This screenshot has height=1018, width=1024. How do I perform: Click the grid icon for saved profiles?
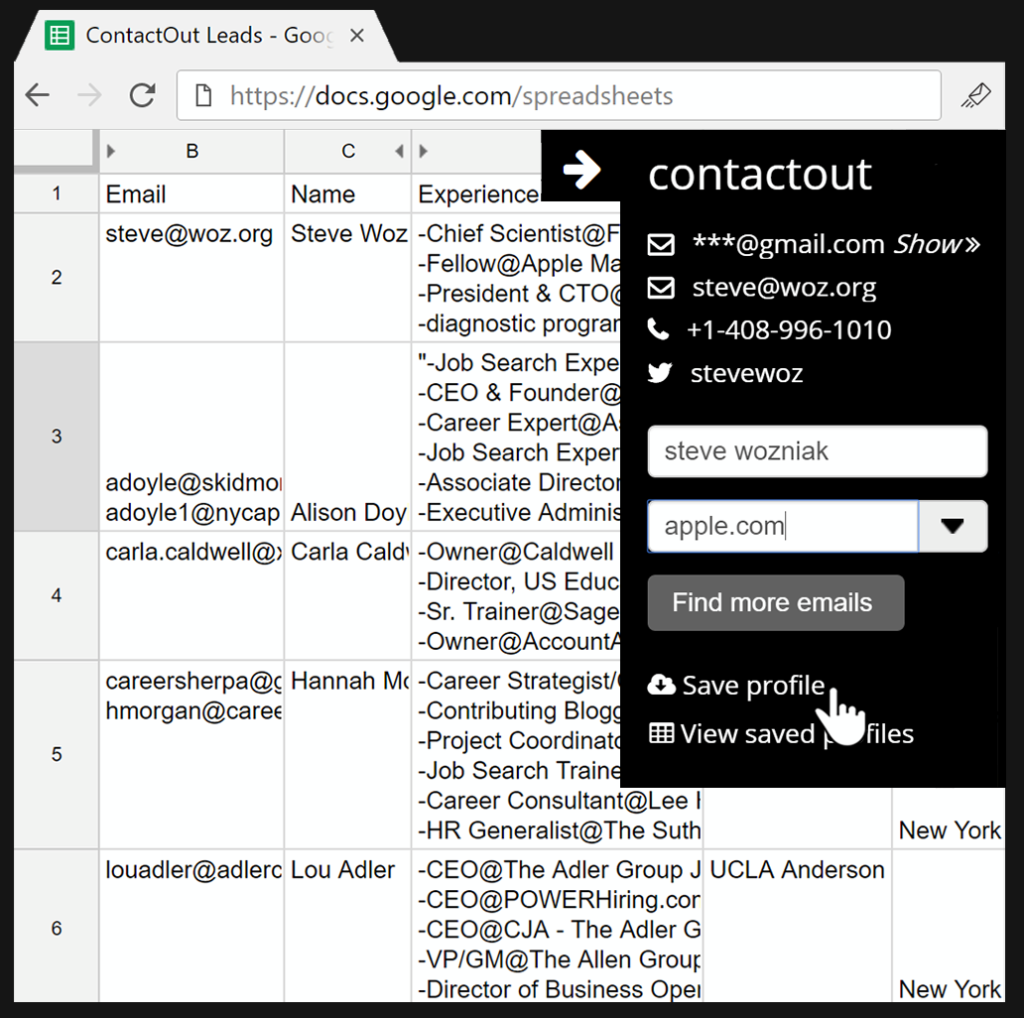661,733
